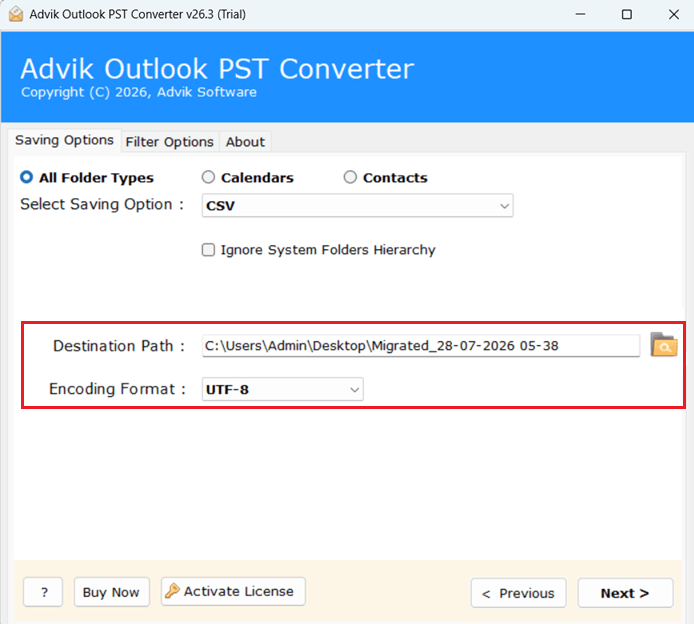Open the About tab

point(245,142)
